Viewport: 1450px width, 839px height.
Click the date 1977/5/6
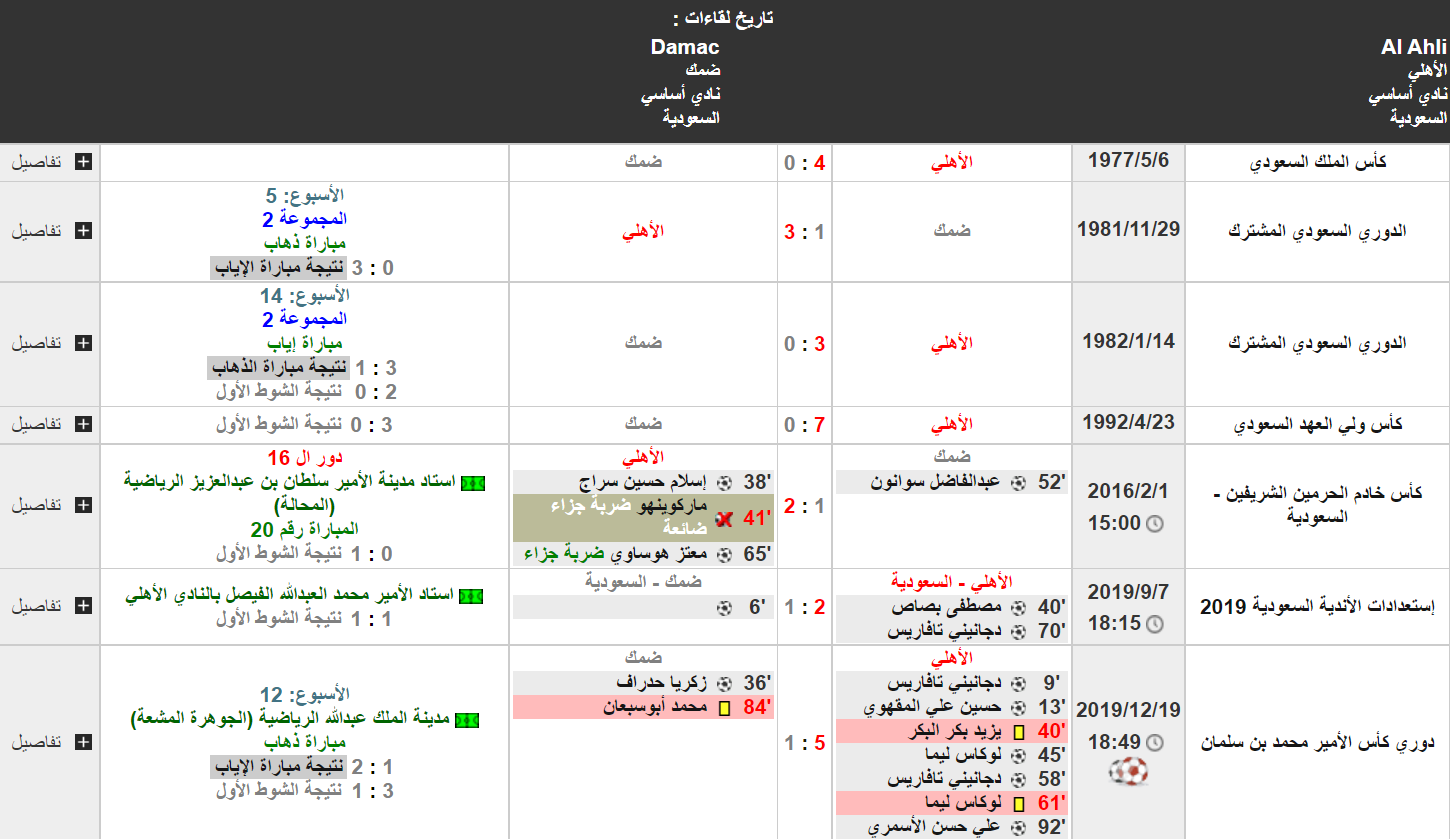(x=1128, y=161)
